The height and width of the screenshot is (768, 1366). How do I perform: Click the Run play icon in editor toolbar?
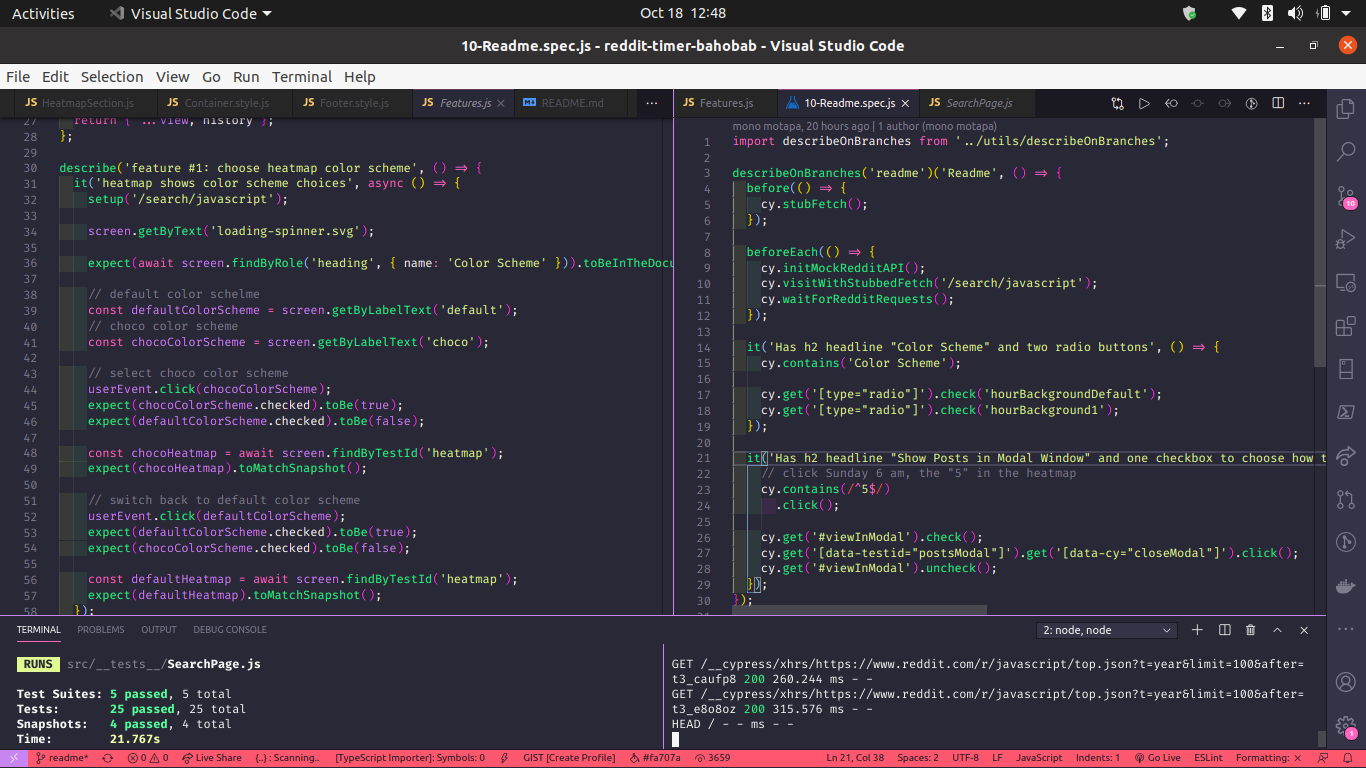pos(1144,103)
